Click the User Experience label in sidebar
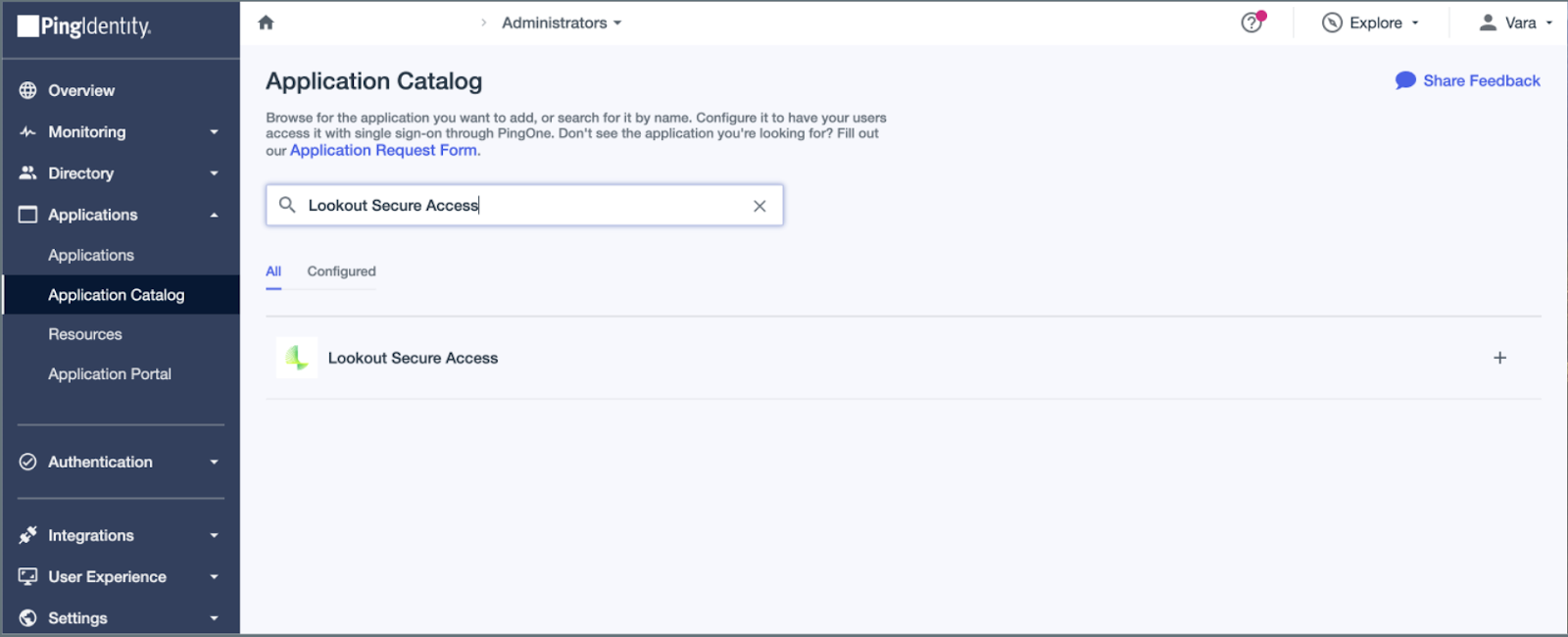 coord(107,576)
